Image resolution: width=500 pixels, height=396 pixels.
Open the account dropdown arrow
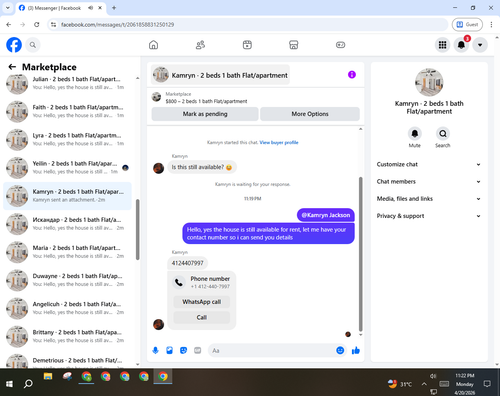[480, 45]
